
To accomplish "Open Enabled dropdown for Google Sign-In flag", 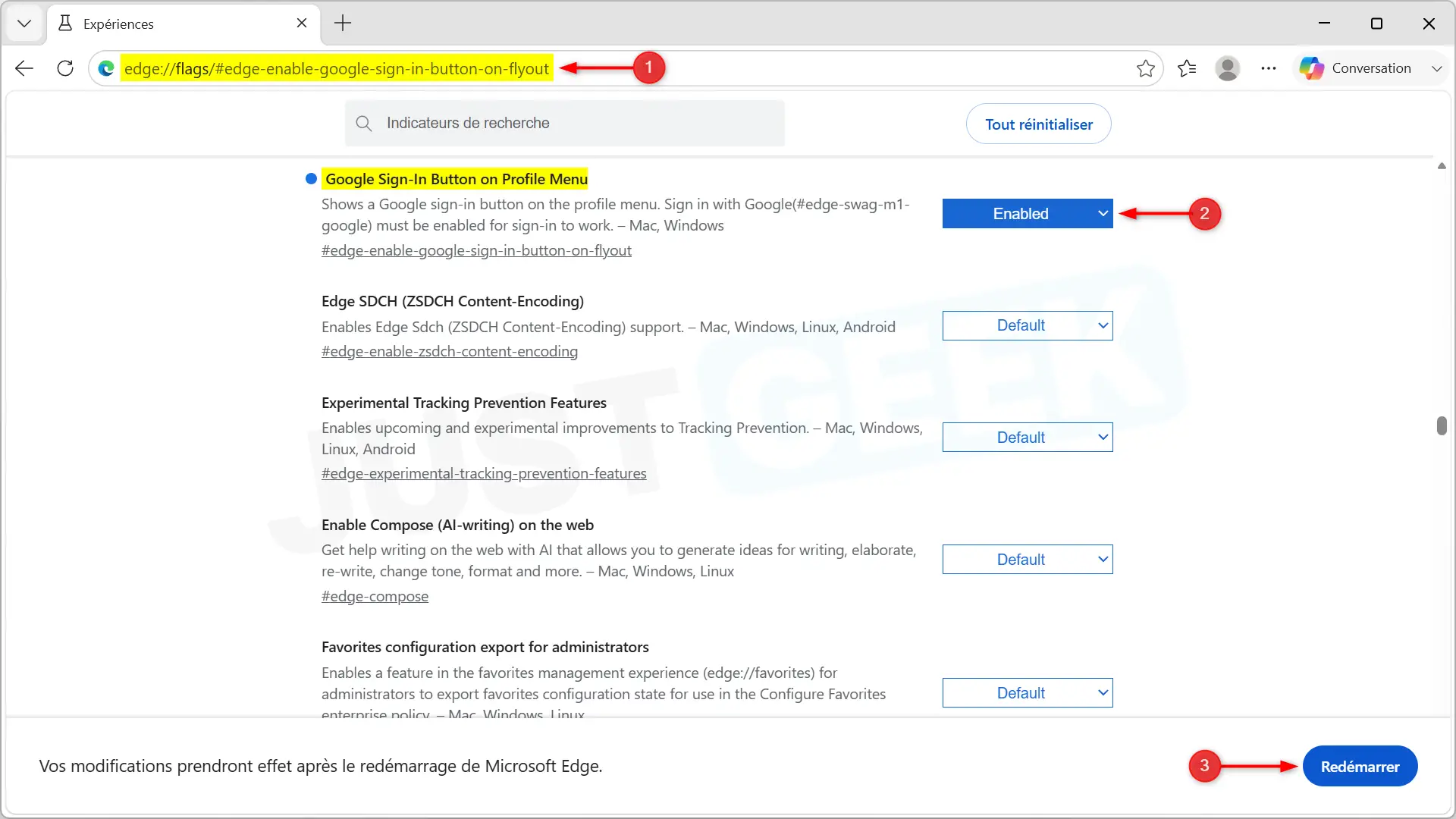I will tap(1028, 214).
